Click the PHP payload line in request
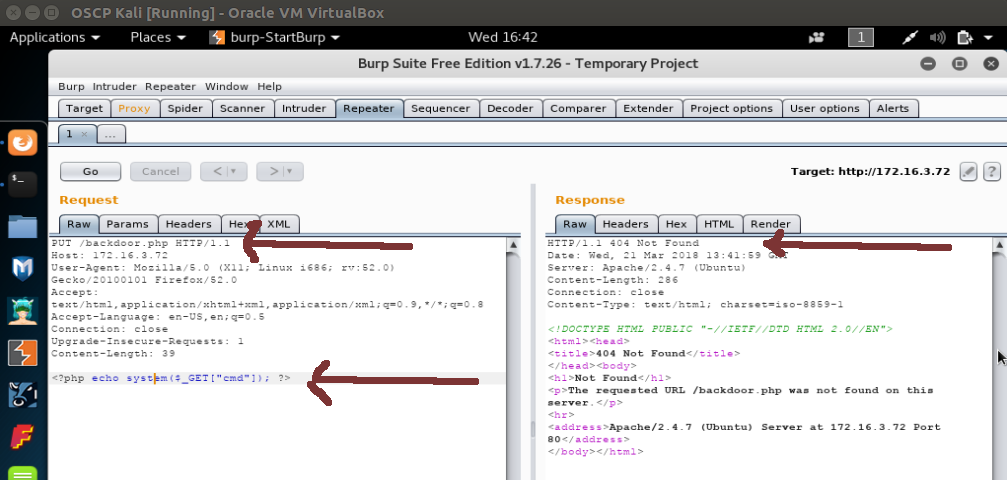 pos(171,378)
